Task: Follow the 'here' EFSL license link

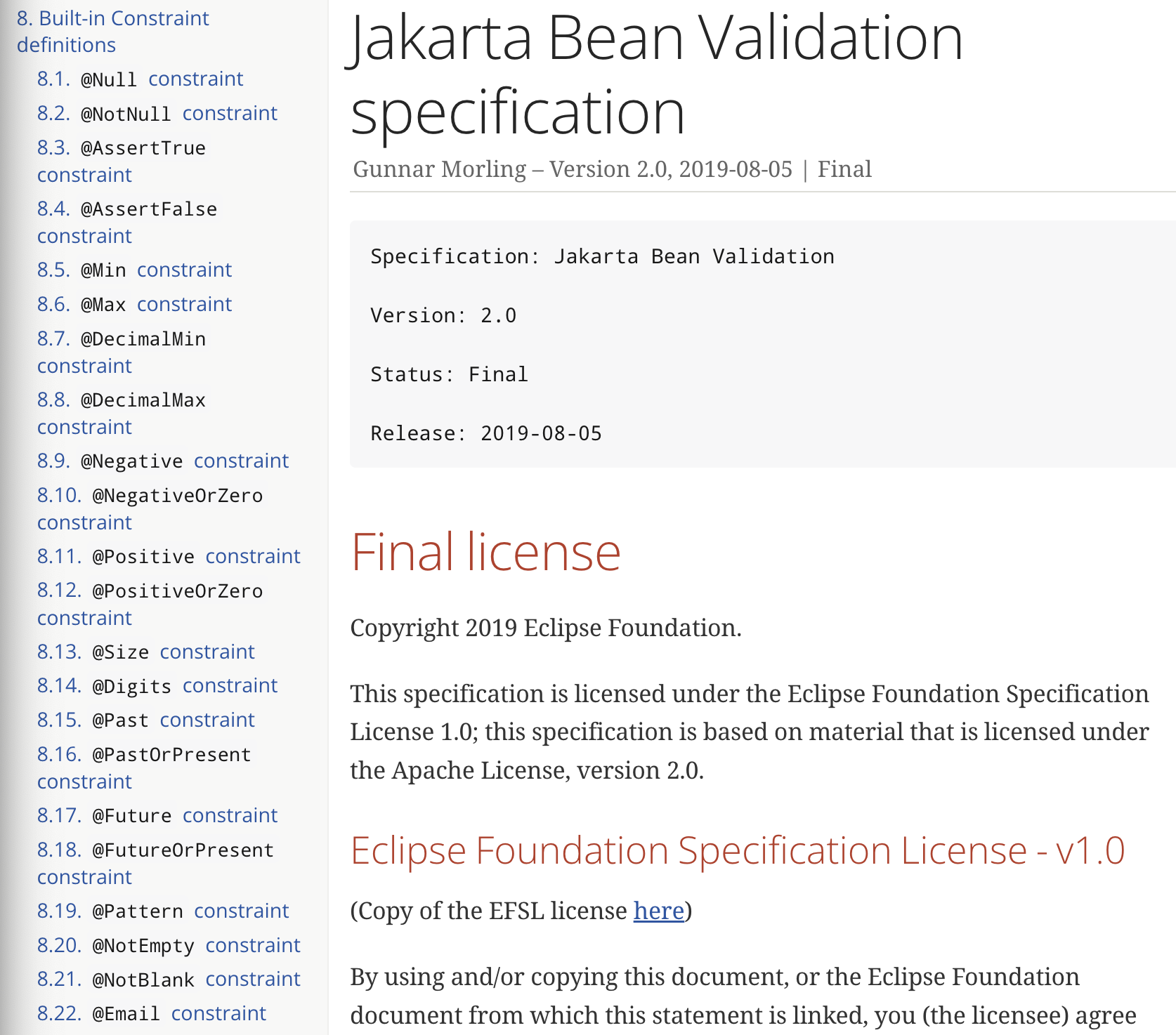Action: (x=658, y=911)
